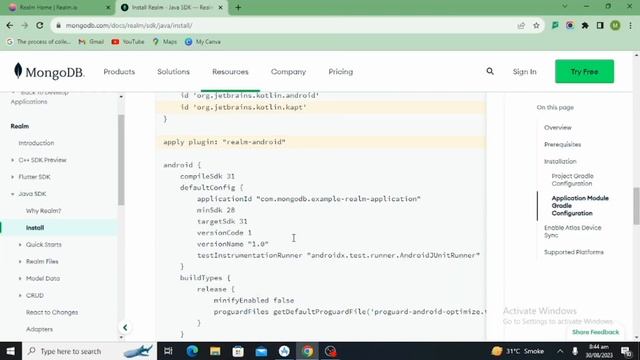The width and height of the screenshot is (640, 360).
Task: Open the Introduction sidebar entry
Action: coord(36,143)
